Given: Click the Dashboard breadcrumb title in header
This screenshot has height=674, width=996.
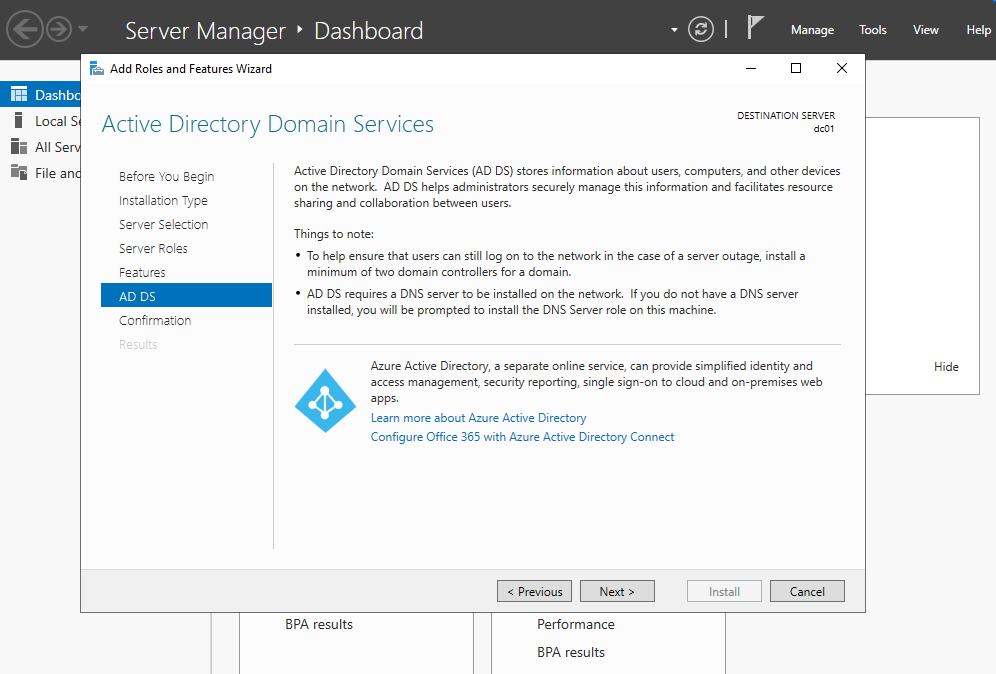Looking at the screenshot, I should coord(368,30).
